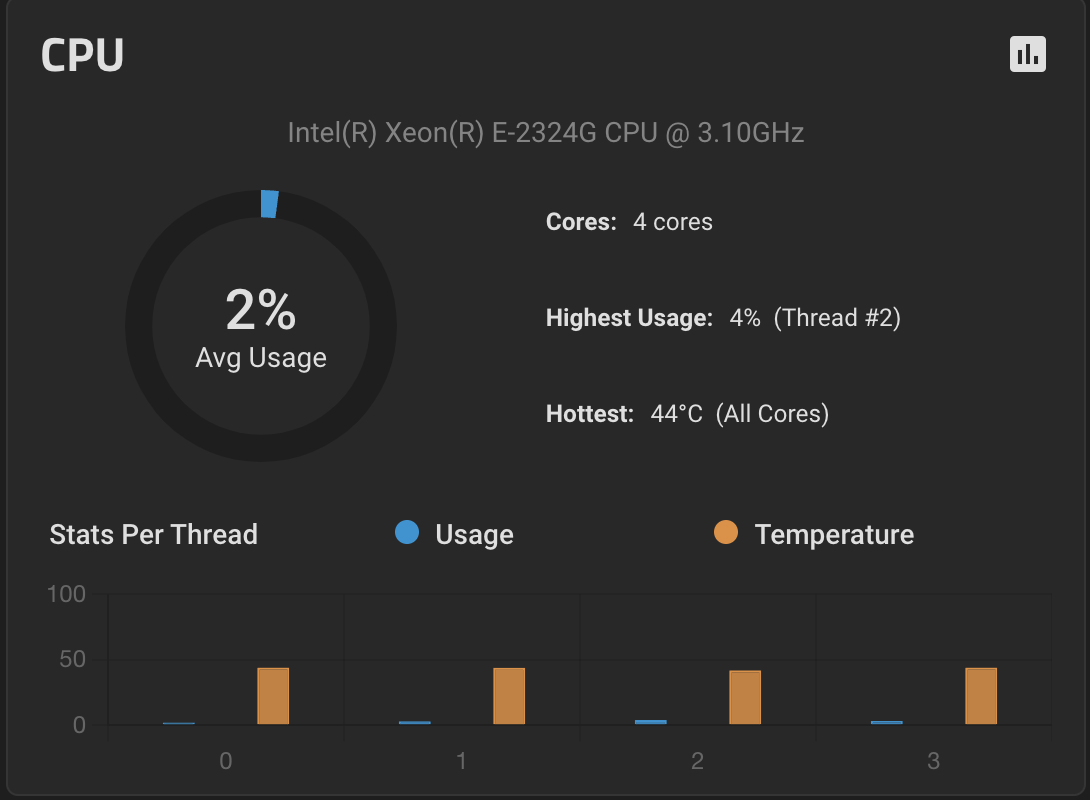Image resolution: width=1090 pixels, height=800 pixels.
Task: Click the blue arc on usage ring
Action: tap(269, 204)
